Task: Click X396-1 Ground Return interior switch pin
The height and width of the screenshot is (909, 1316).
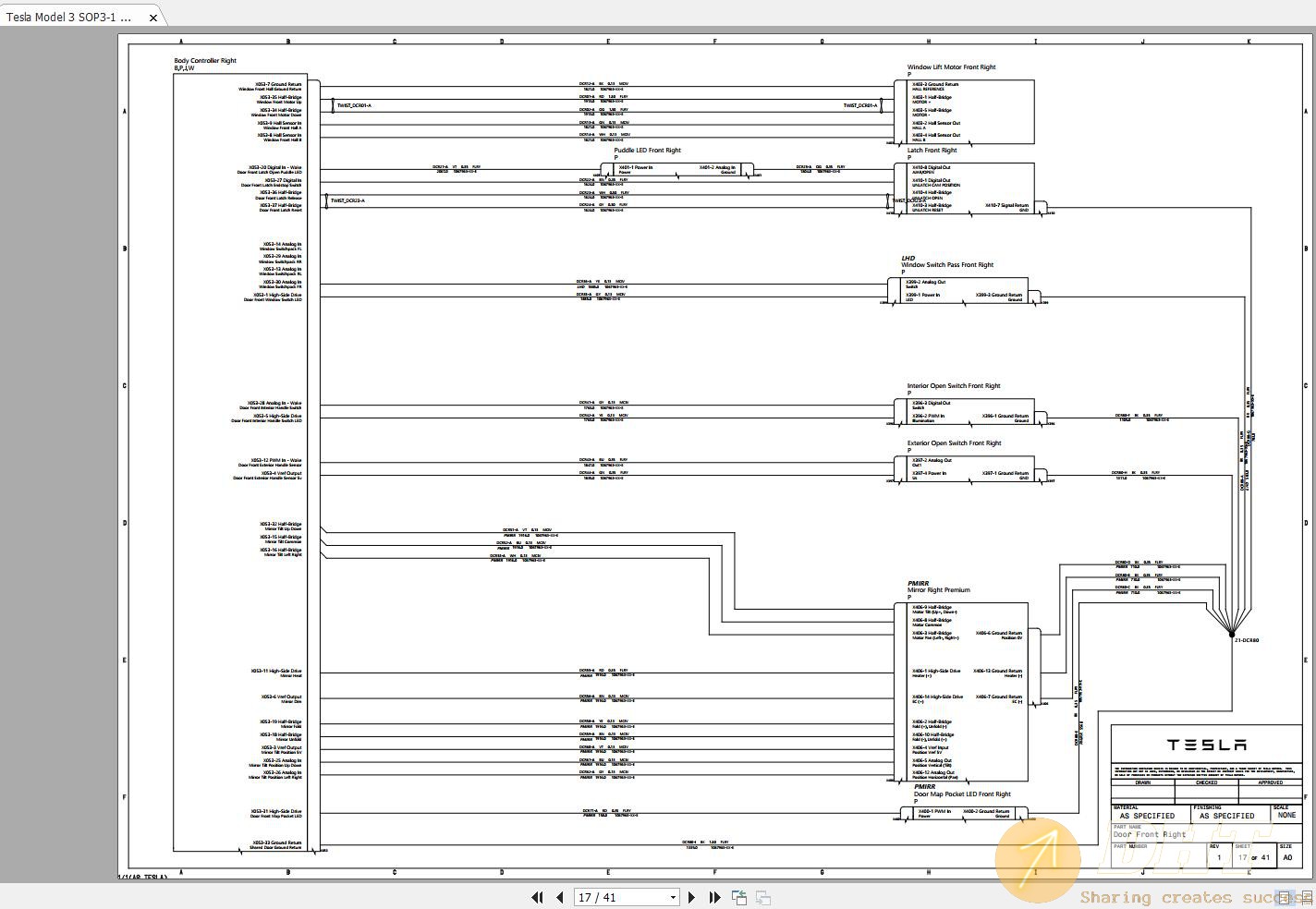Action: (x=1005, y=416)
